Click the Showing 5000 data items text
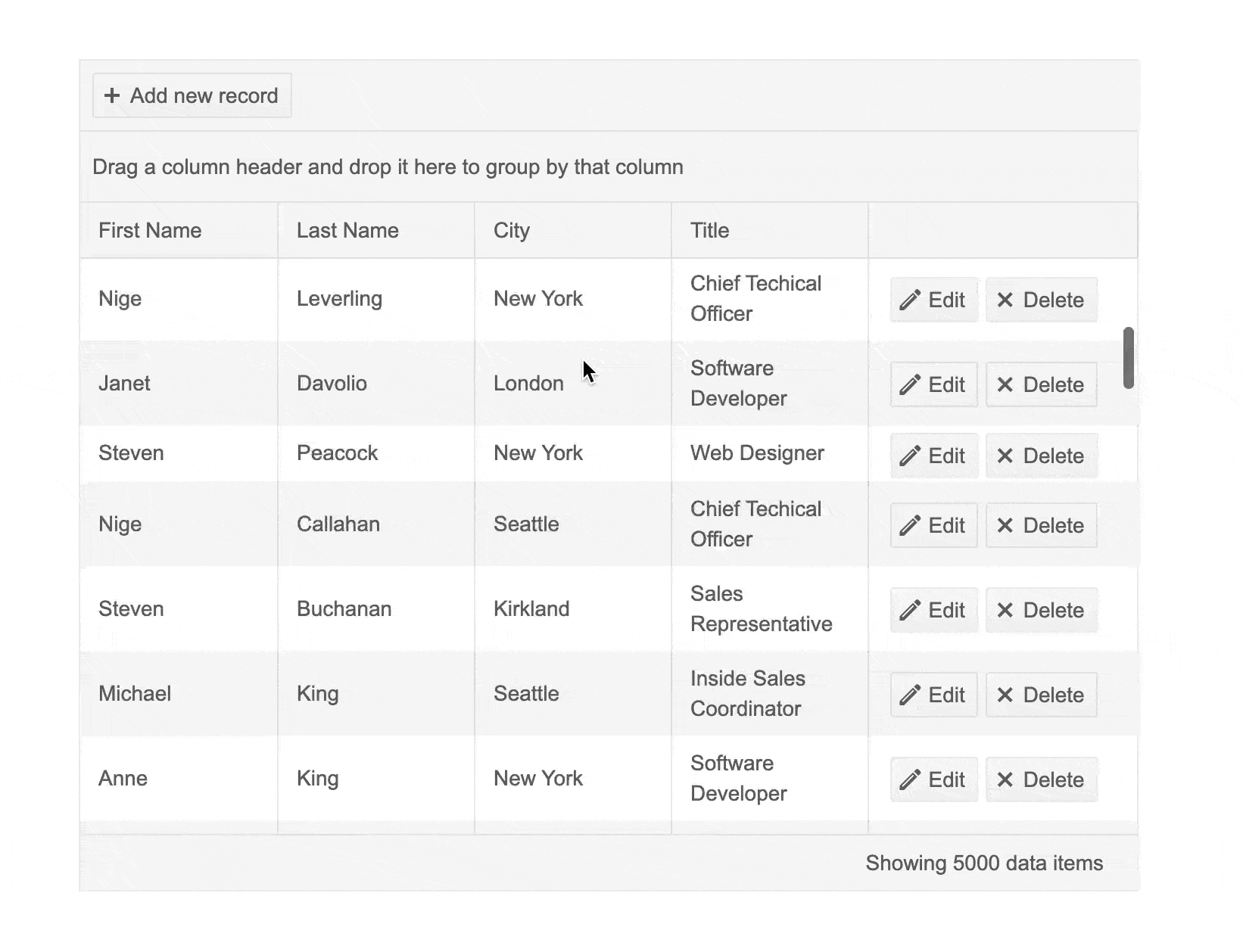This screenshot has width=1243, height=952. pyautogui.click(x=985, y=863)
